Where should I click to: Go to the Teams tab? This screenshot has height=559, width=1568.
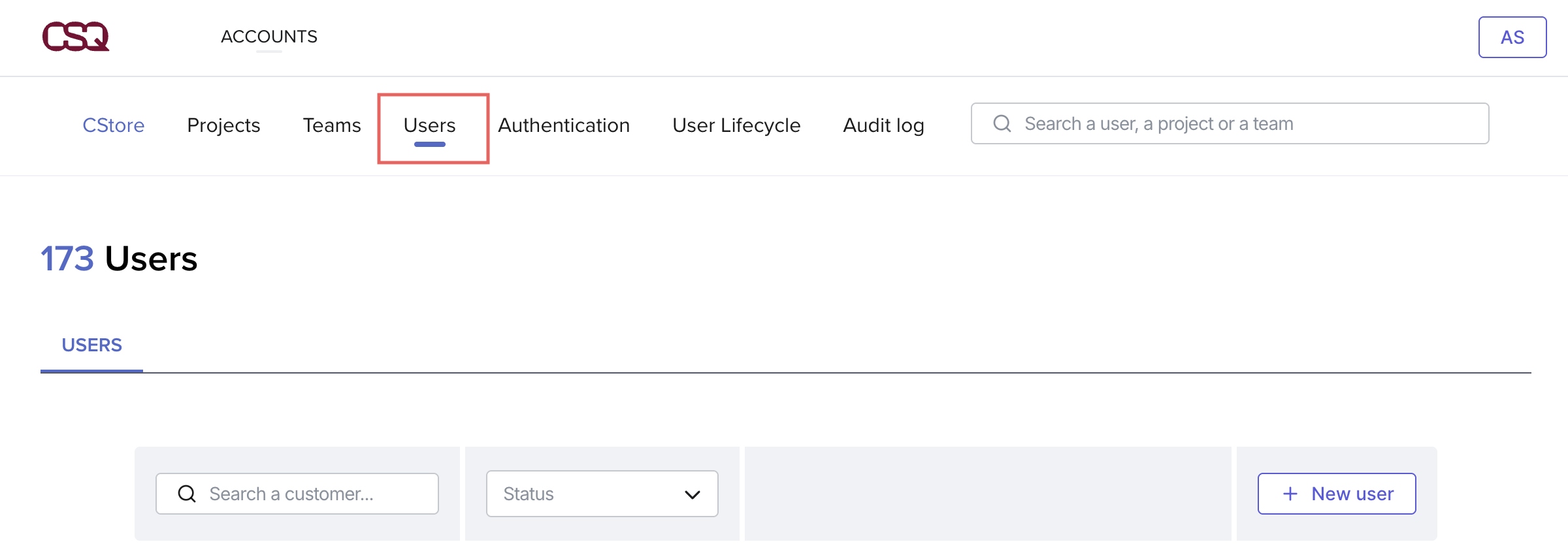coord(331,125)
